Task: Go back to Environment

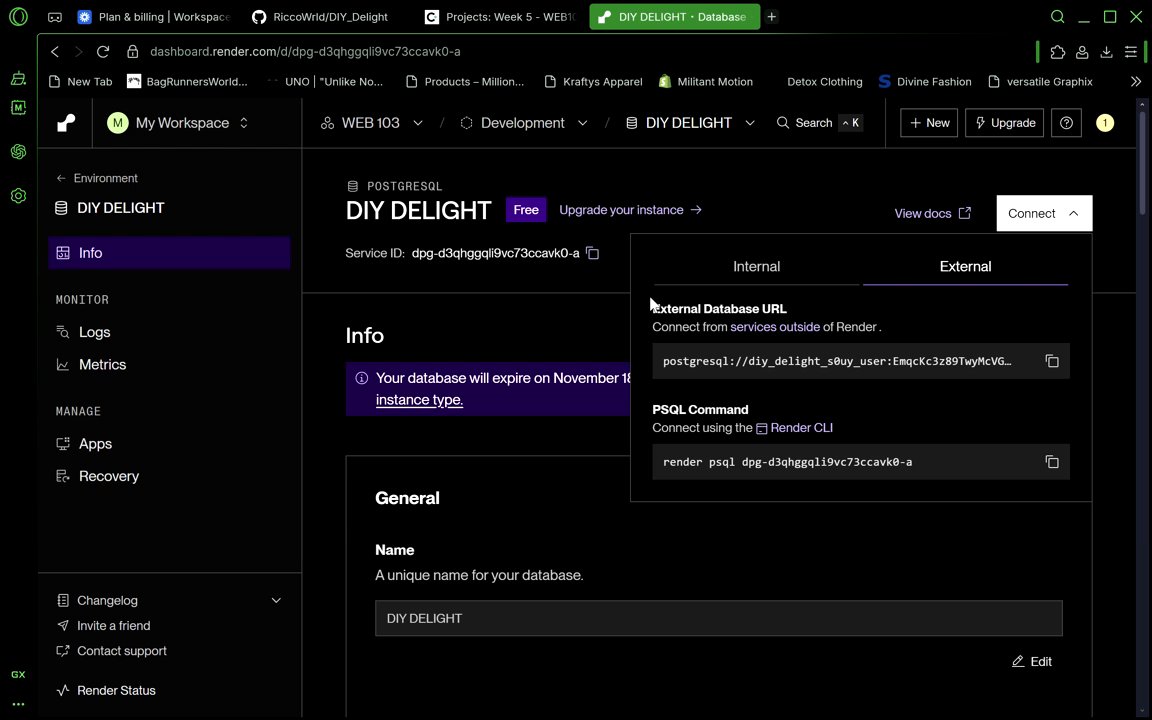Action: click(x=97, y=178)
